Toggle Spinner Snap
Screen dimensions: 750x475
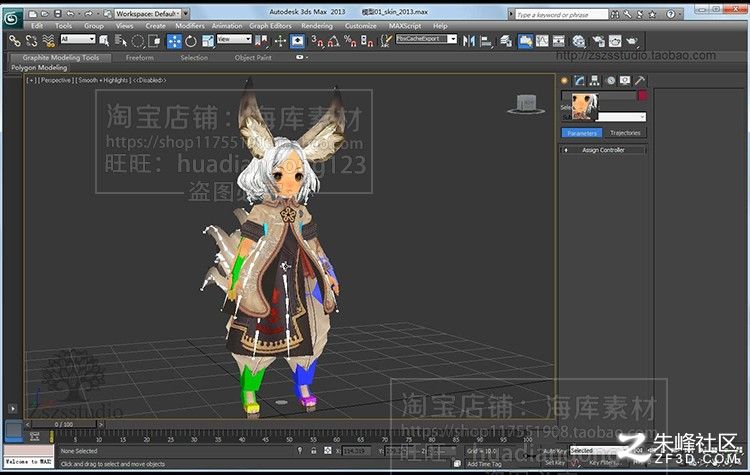367,41
